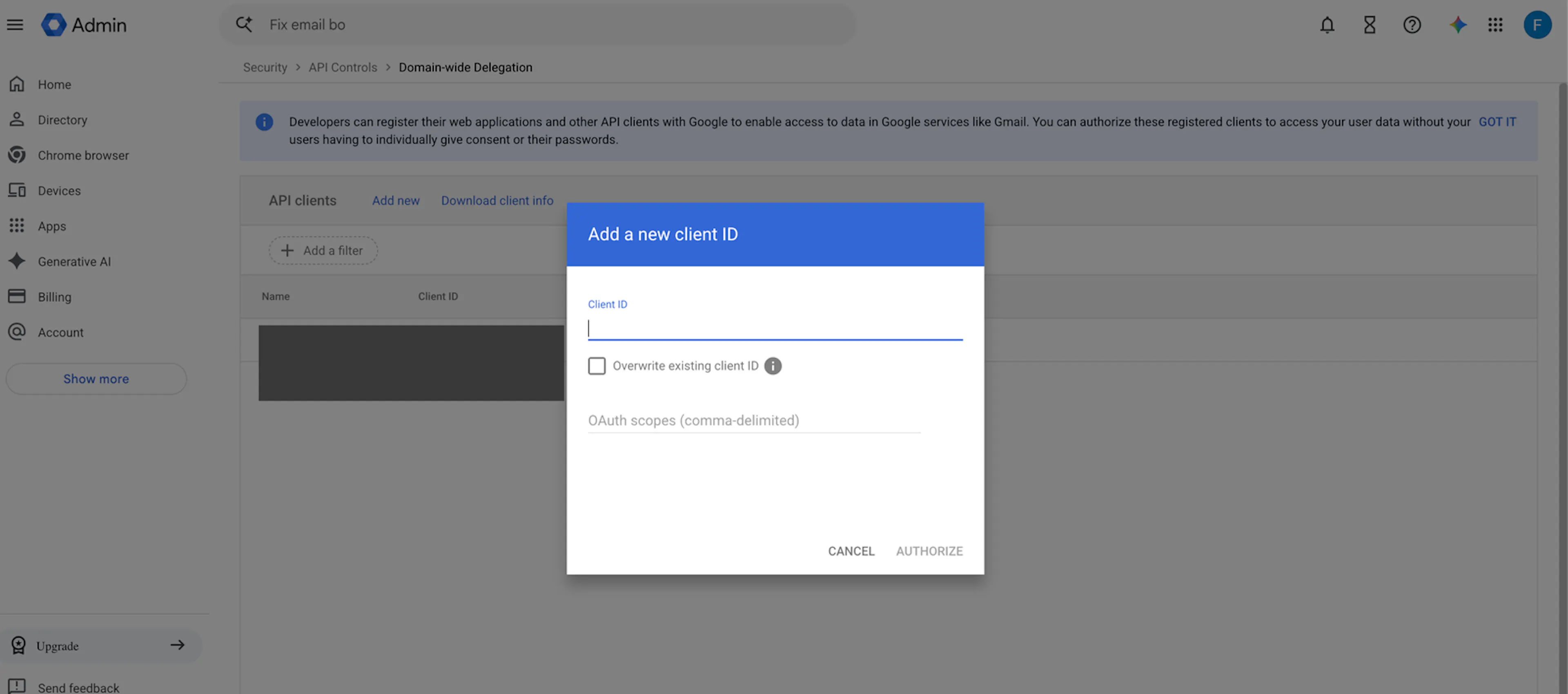Open the Google apps grid

tap(1495, 25)
